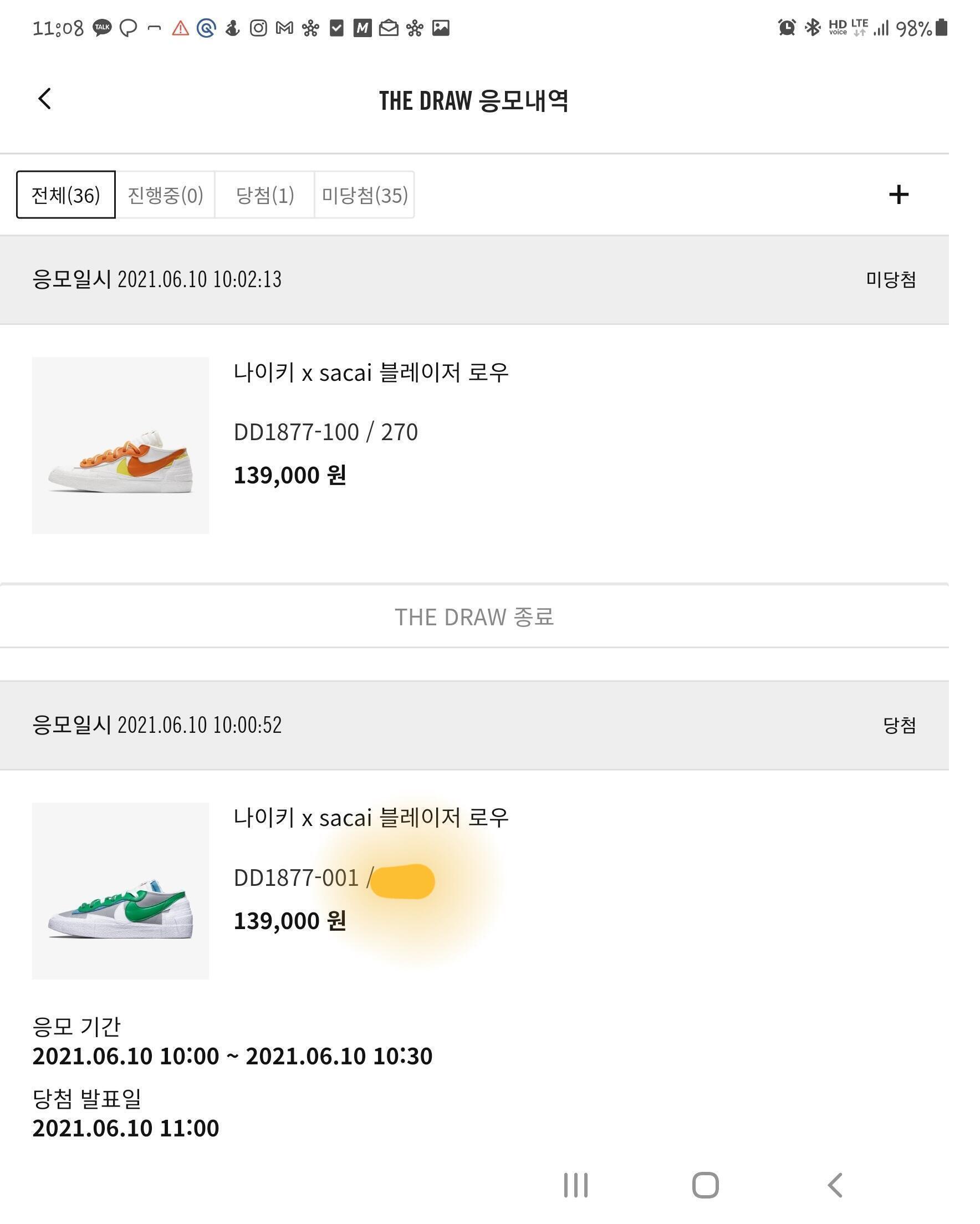Tap the first 나이키 x sacai 블레이저 로우 title
Viewport: 980px width, 1224px height.
point(371,373)
